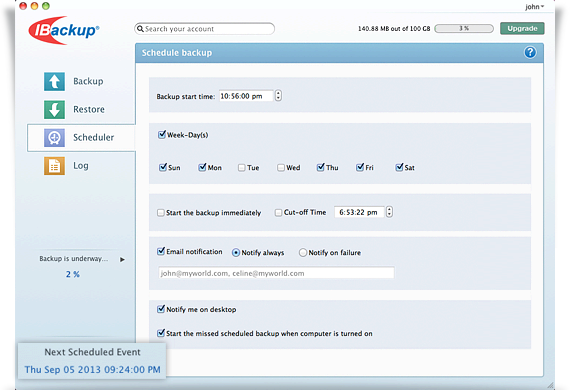Click the Upgrade button
Viewport: 570px width, 390px height.
click(x=522, y=28)
